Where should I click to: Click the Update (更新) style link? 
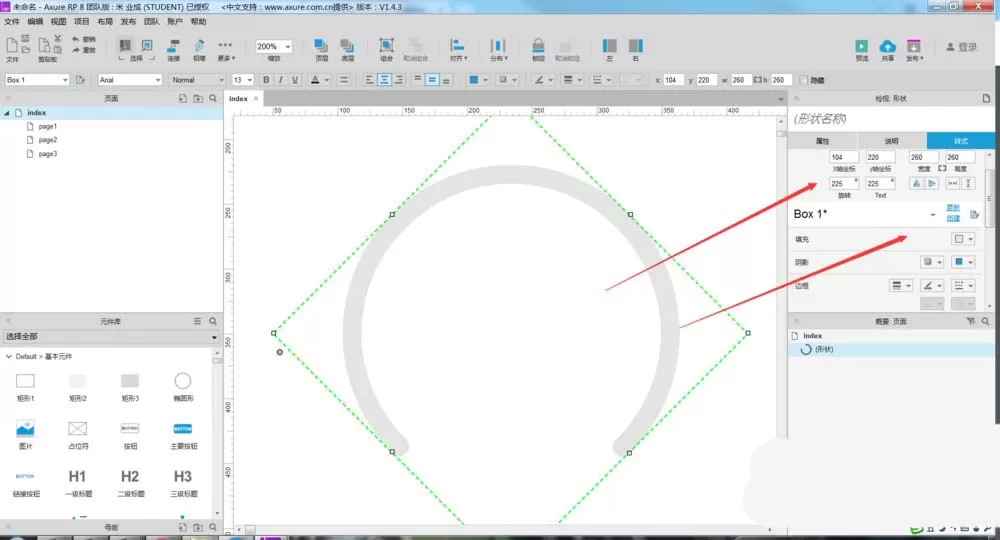(x=953, y=208)
